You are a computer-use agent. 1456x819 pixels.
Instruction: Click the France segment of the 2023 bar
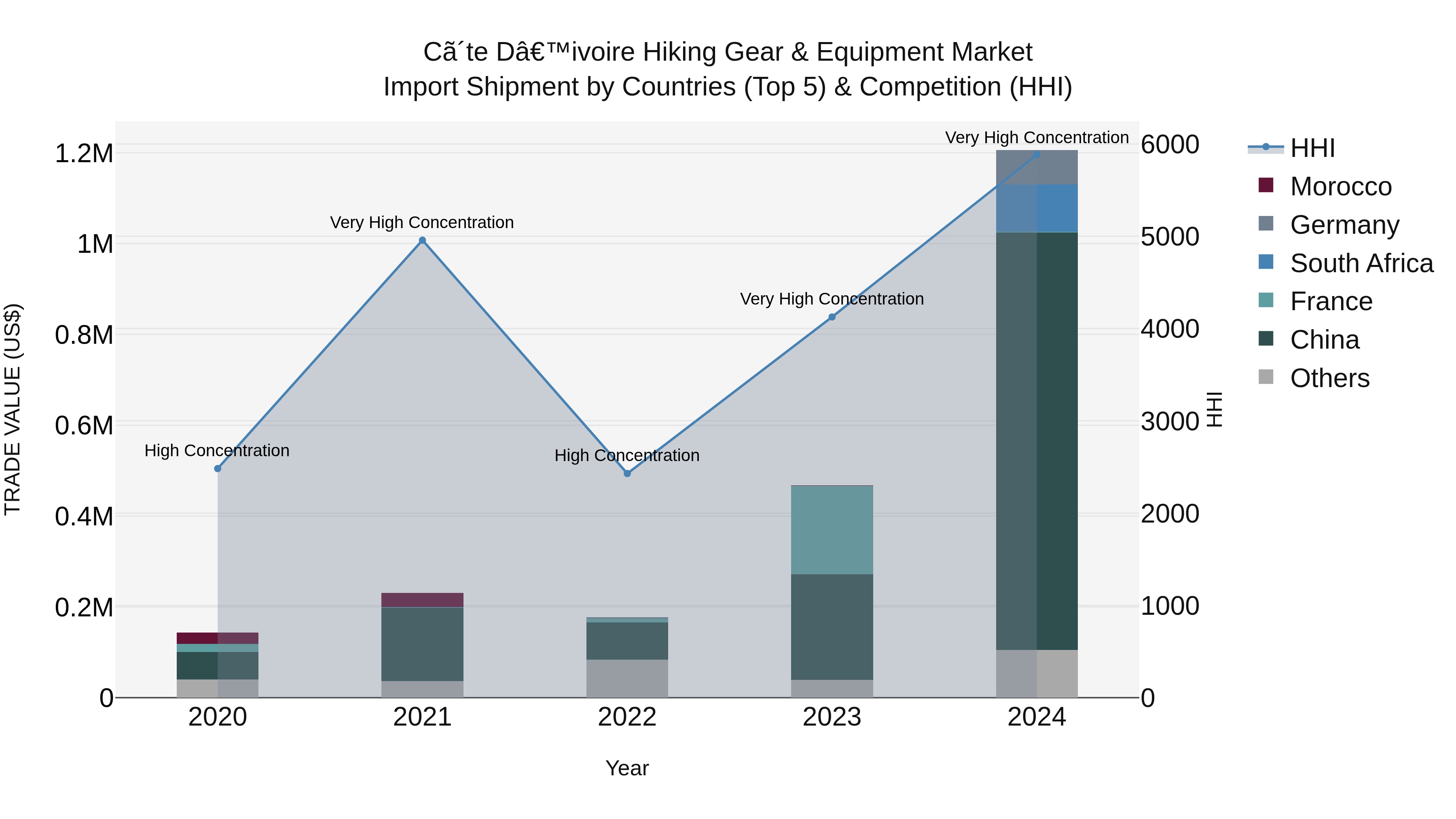click(832, 530)
